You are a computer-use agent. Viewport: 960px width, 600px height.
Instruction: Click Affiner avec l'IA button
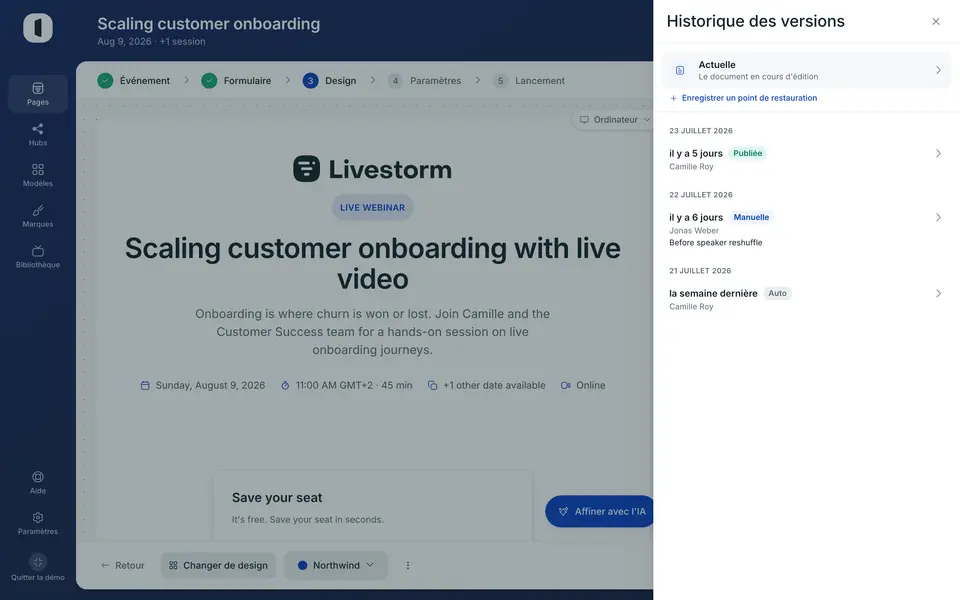pyautogui.click(x=601, y=511)
